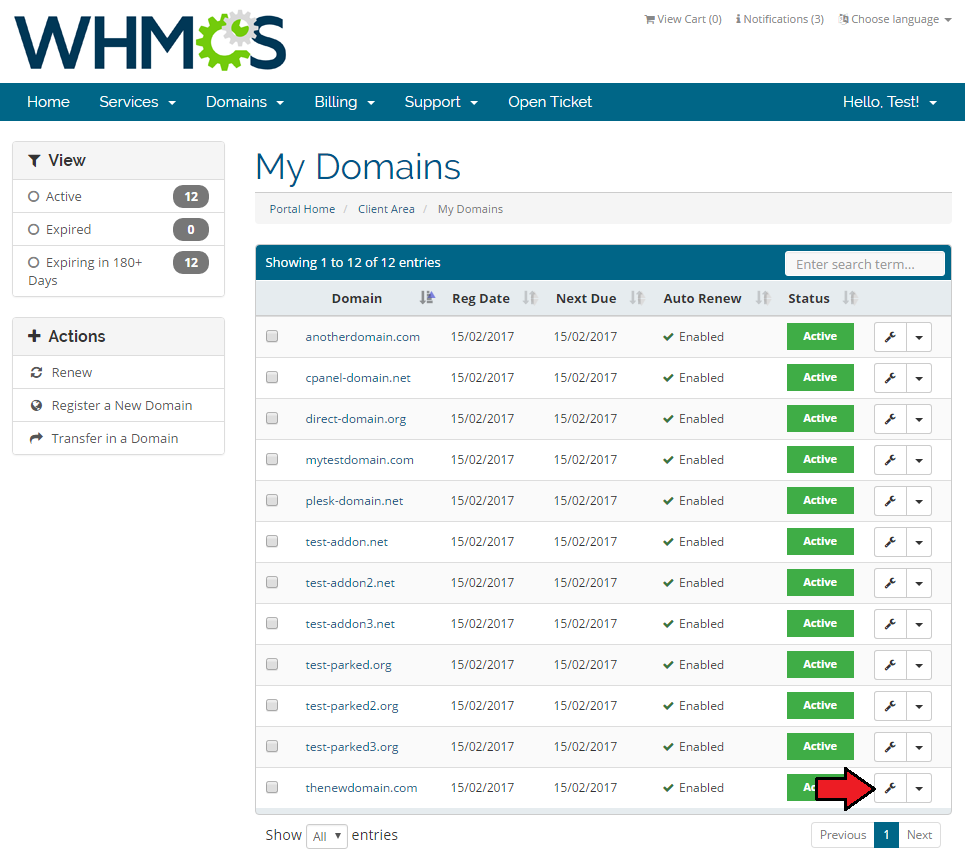Sort table by Status sort icon
965x861 pixels.
click(x=850, y=298)
